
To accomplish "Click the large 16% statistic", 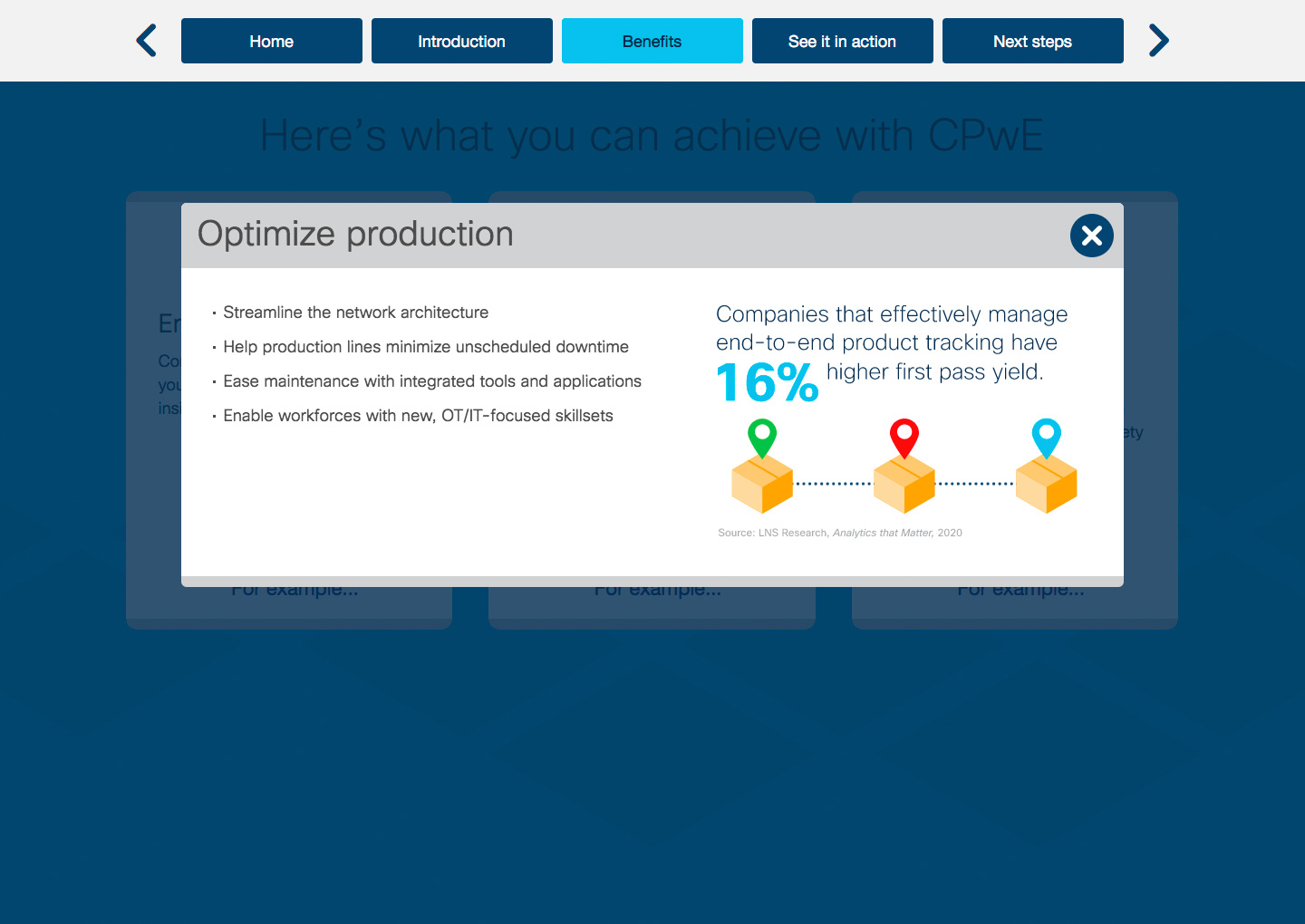I will 767,382.
